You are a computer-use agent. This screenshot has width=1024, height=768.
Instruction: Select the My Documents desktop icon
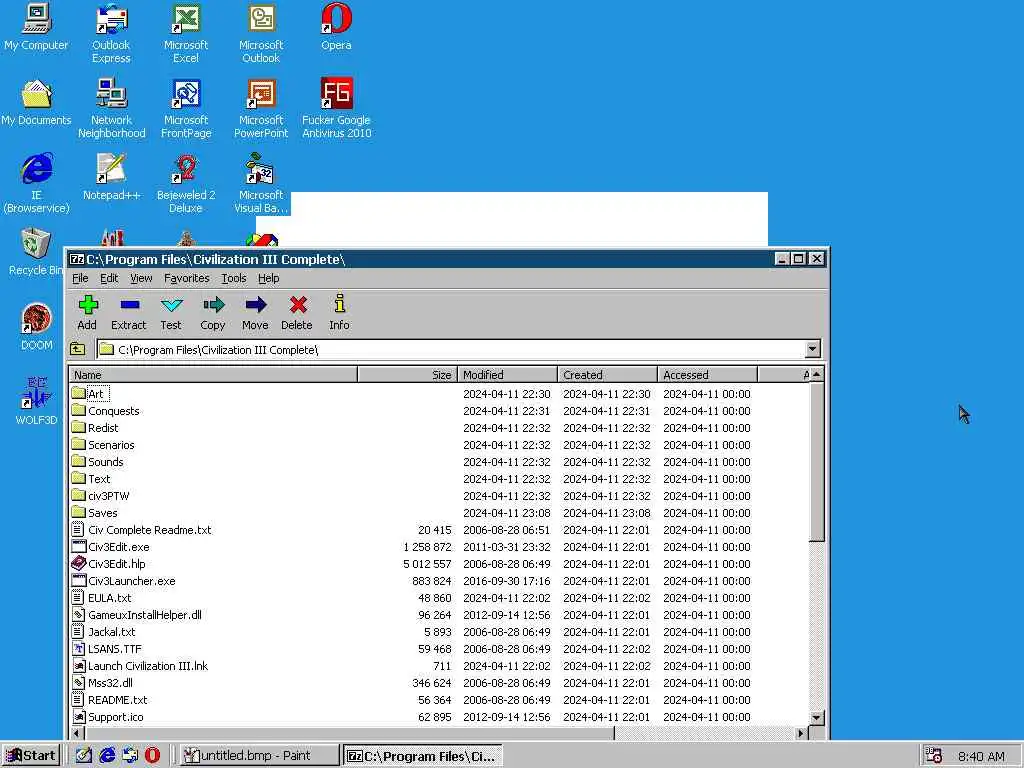click(x=36, y=102)
